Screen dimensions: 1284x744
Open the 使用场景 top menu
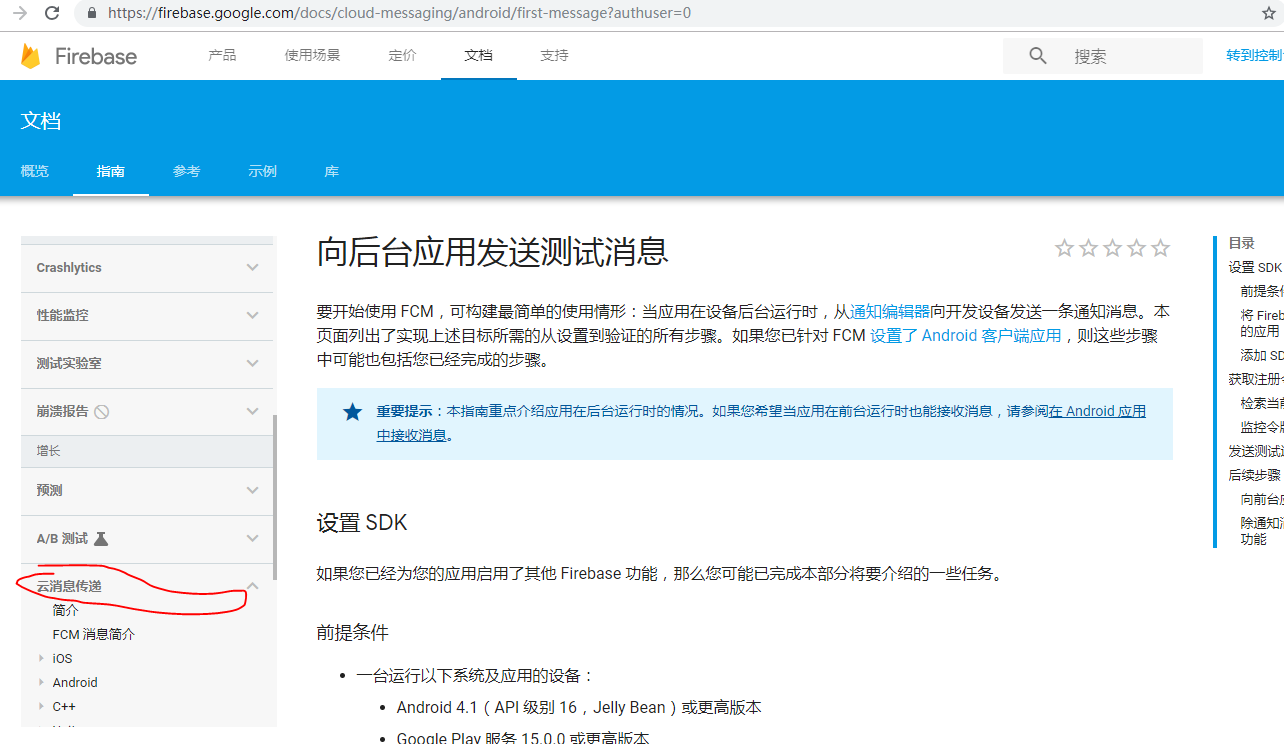312,55
